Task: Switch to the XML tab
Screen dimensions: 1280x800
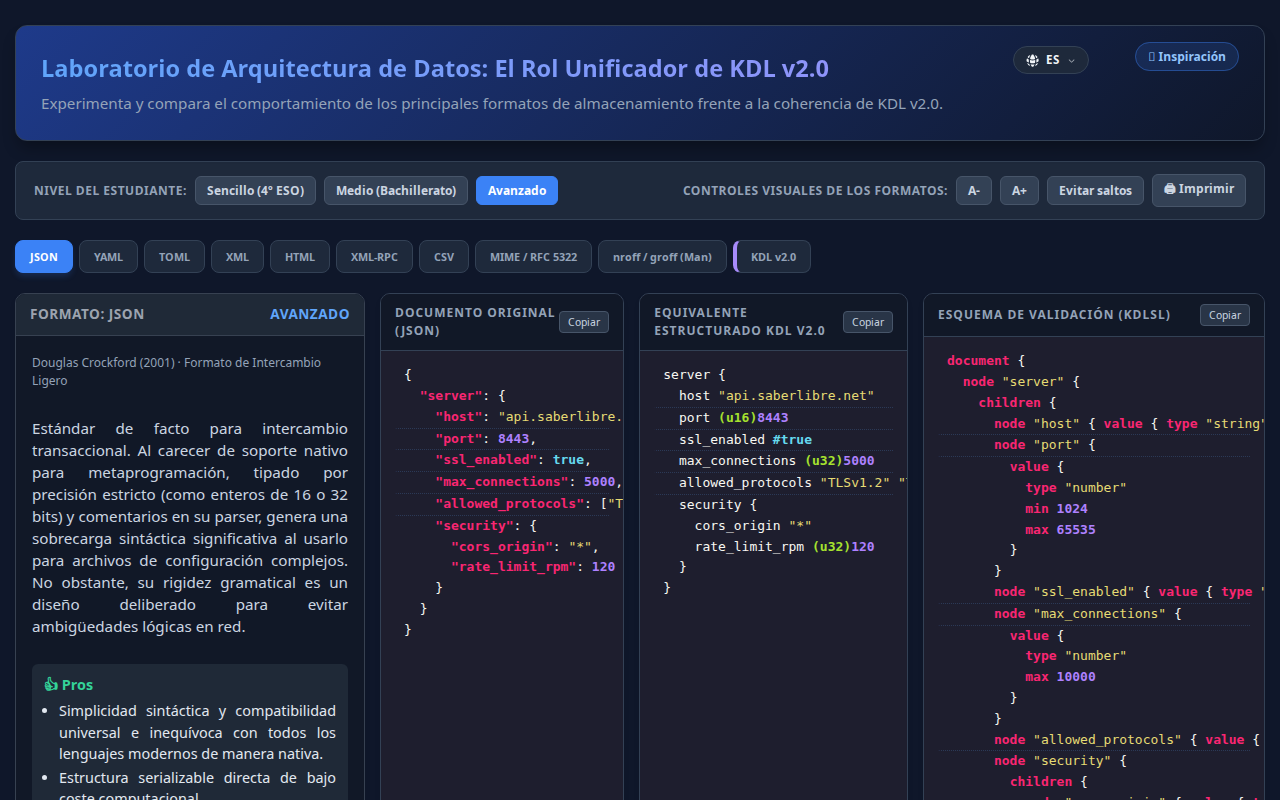Action: [x=237, y=257]
